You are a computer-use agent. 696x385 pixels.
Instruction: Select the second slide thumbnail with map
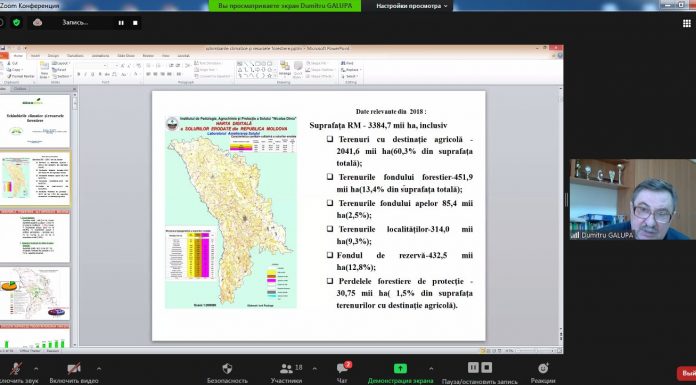(35, 179)
